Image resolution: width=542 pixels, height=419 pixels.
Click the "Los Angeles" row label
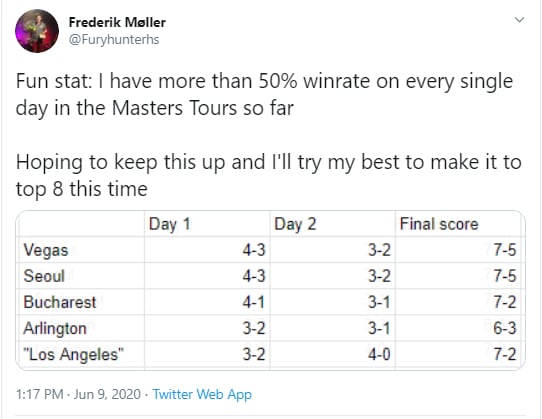click(73, 354)
